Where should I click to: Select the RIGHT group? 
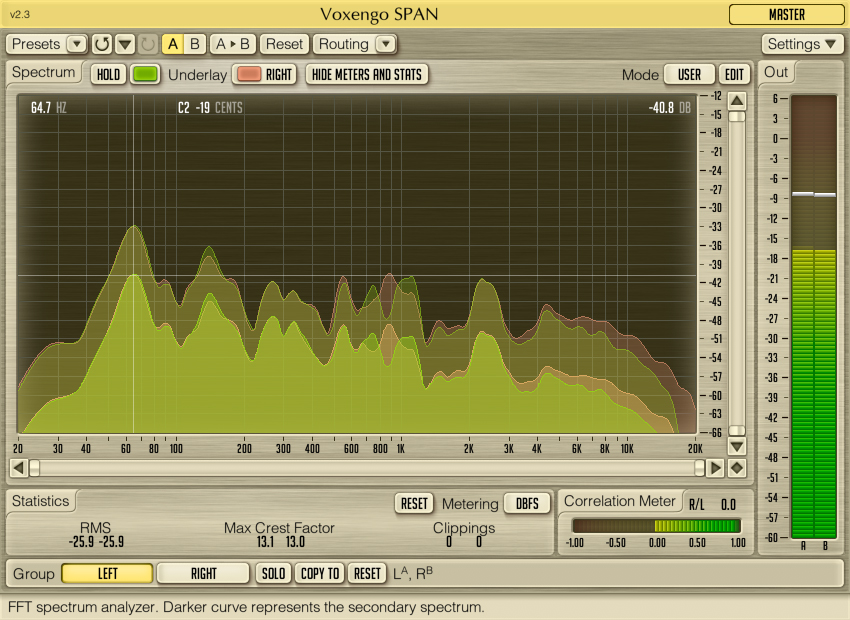coord(203,573)
